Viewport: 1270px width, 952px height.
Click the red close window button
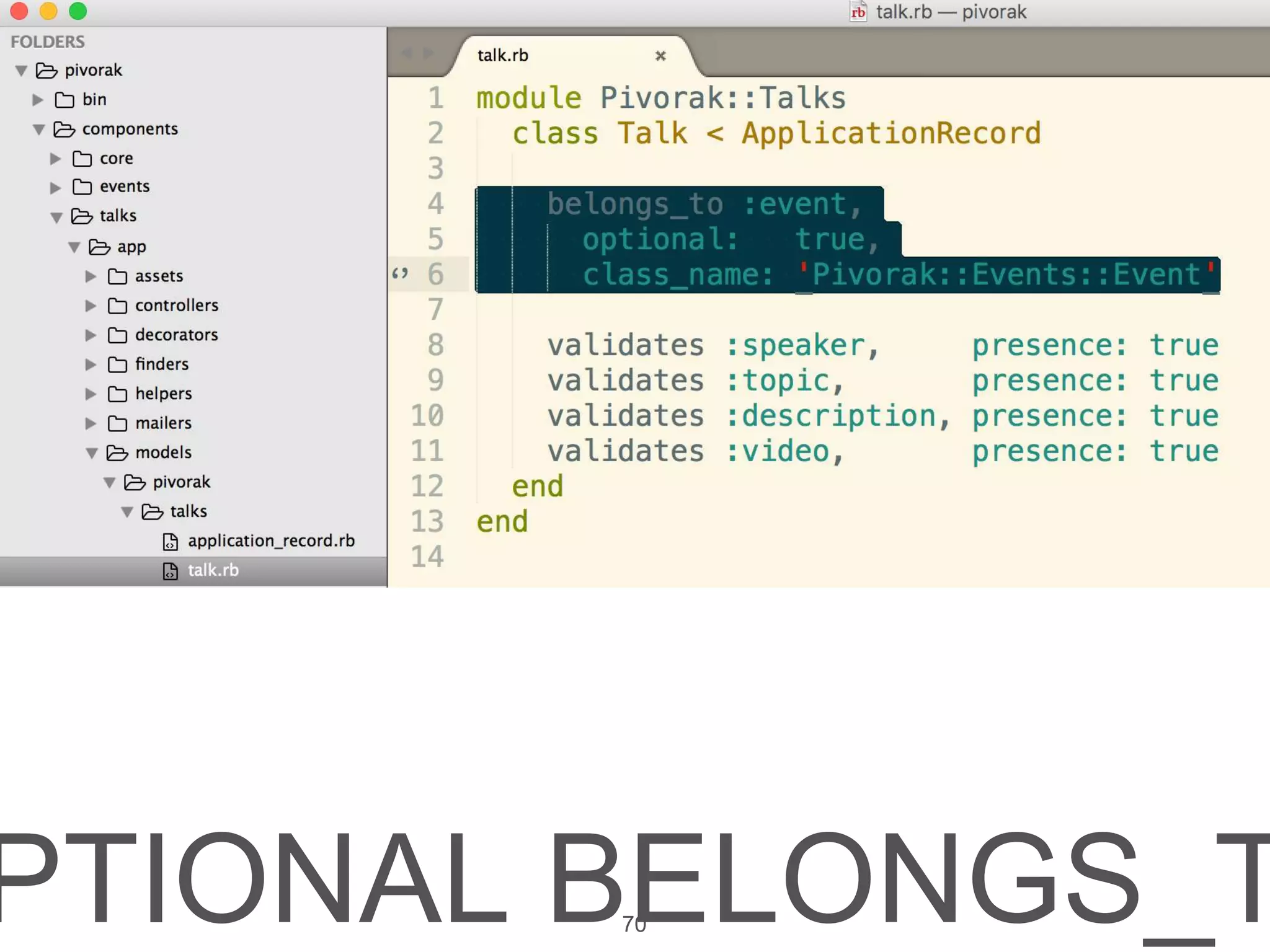point(19,11)
